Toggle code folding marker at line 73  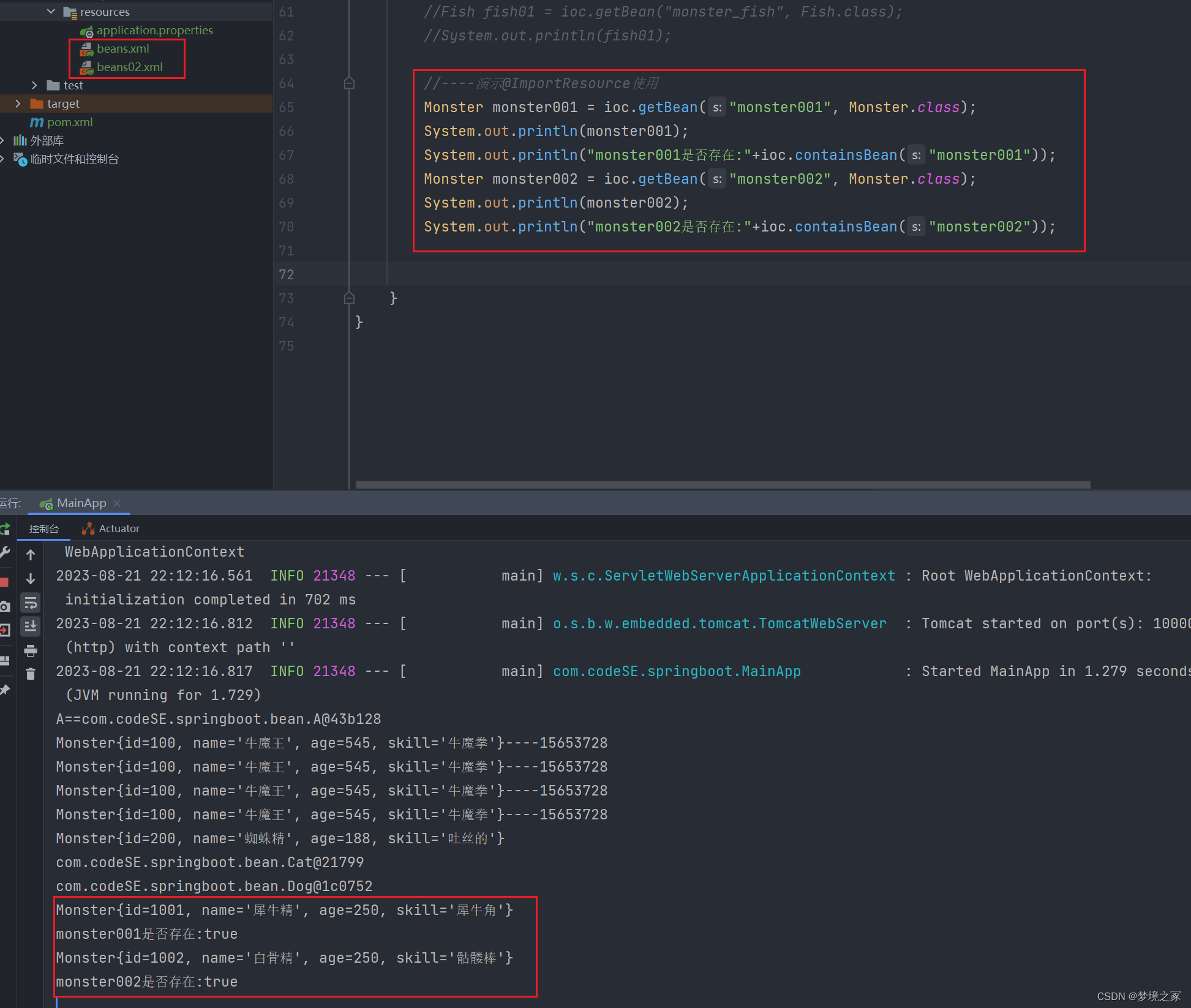(x=349, y=298)
